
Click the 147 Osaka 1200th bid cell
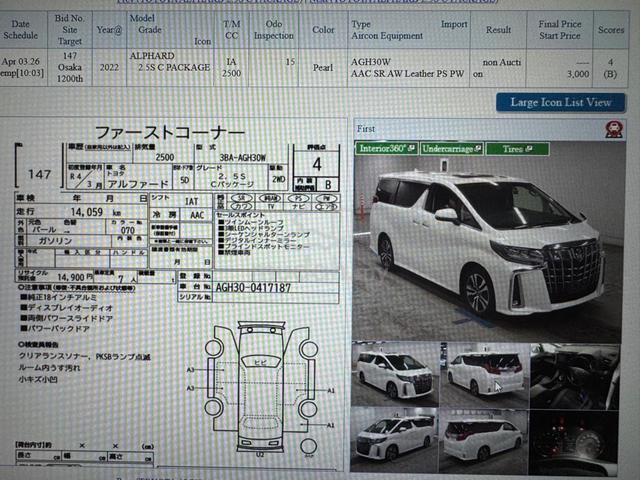pyautogui.click(x=70, y=68)
